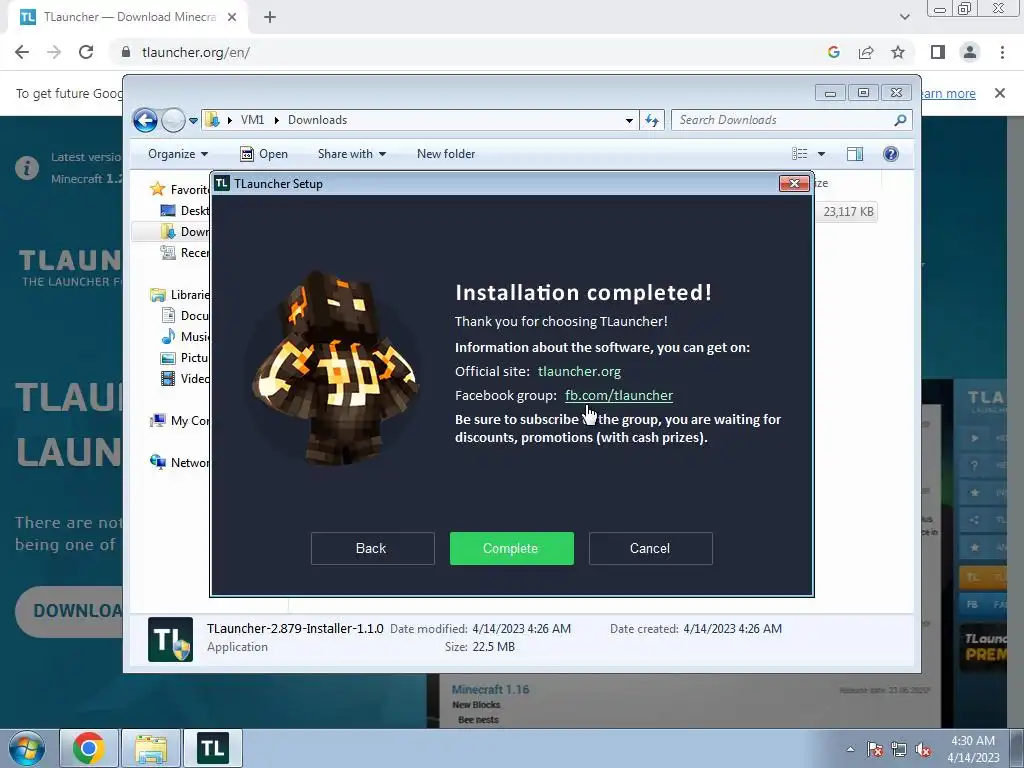Open the Share with menu
Image resolution: width=1024 pixels, height=768 pixels.
tap(351, 154)
